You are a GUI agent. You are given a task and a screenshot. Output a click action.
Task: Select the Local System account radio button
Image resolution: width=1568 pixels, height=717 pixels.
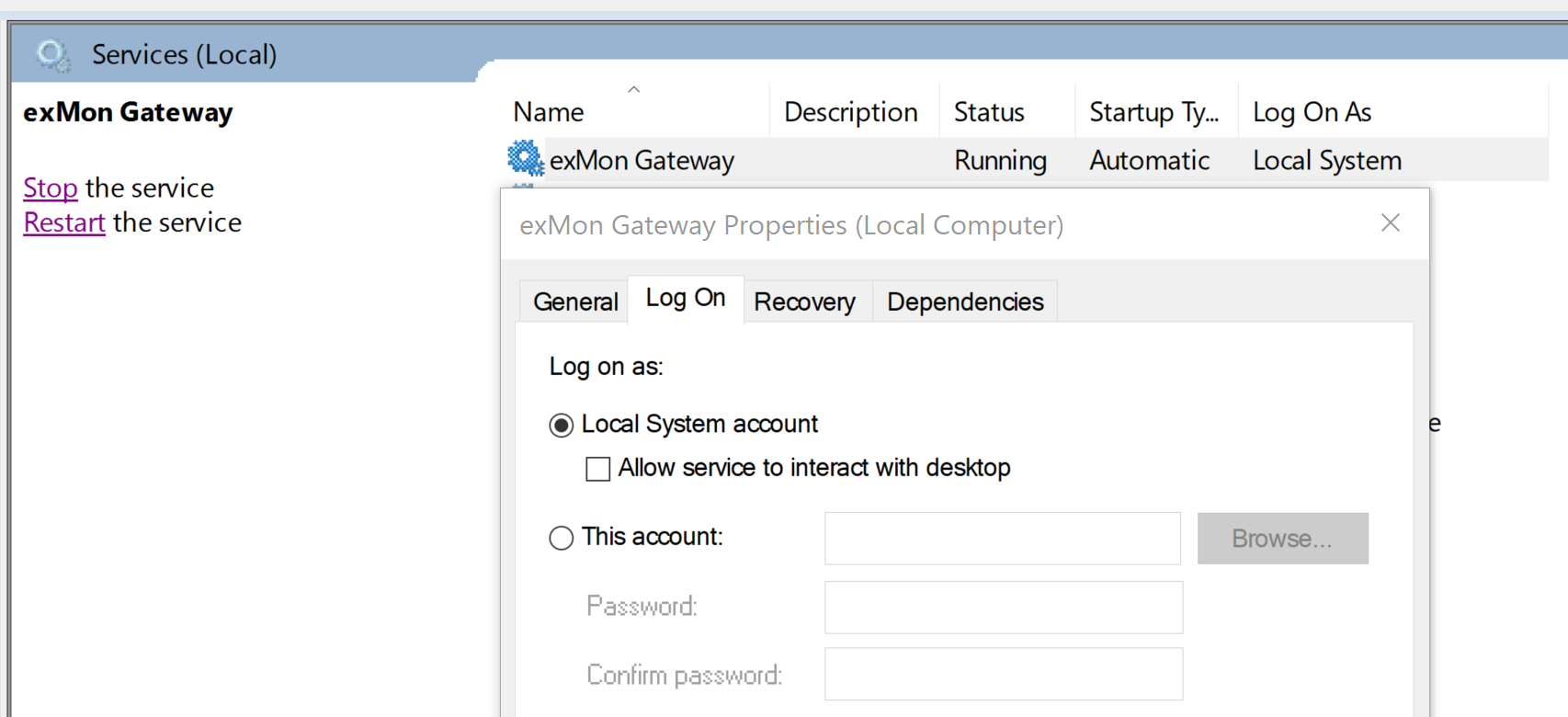[x=561, y=425]
